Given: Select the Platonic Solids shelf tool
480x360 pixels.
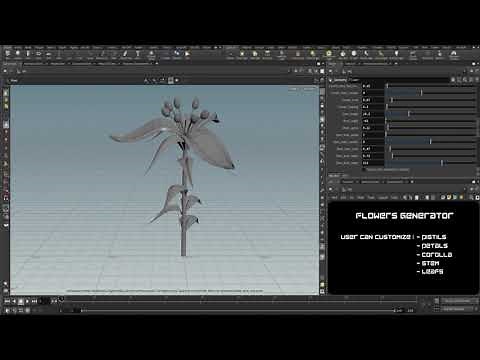Looking at the screenshot, I should pos(151,55).
